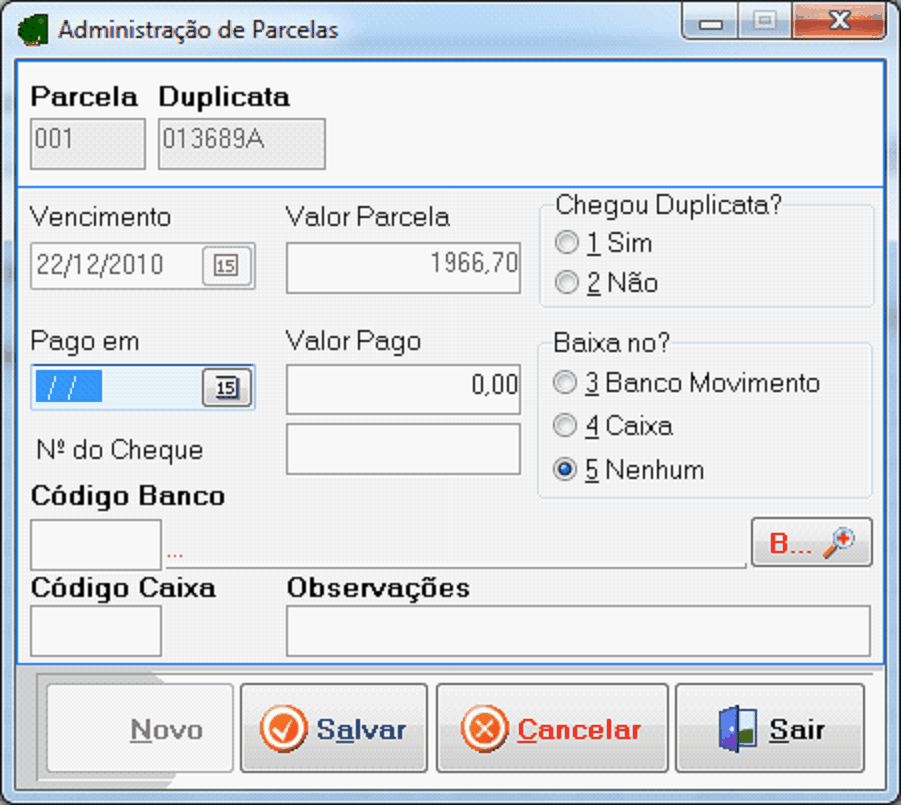The image size is (902, 806).
Task: Click the Valor Parcela amount field
Action: click(403, 267)
